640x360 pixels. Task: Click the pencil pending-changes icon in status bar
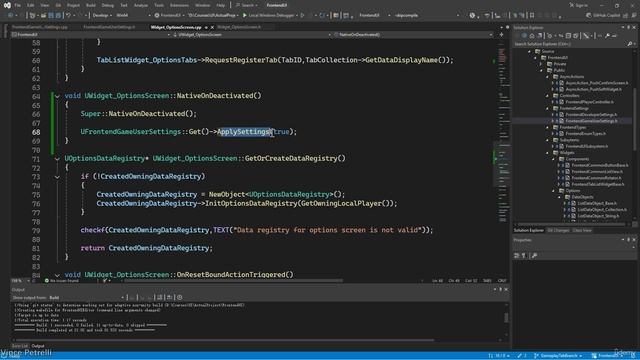point(520,356)
